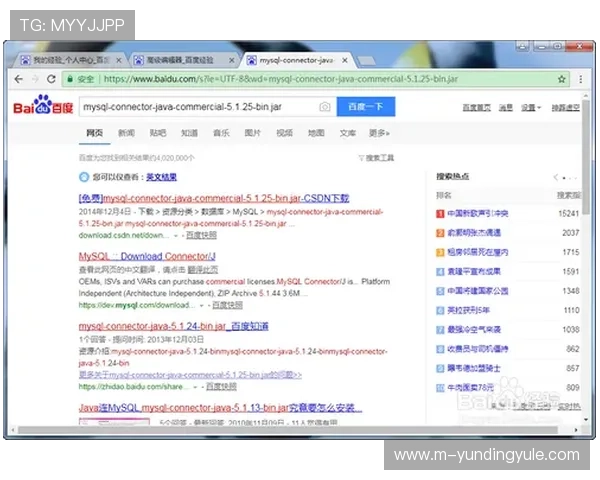This screenshot has width=600, height=480.
Task: Click the 百度一下 search button
Action: pos(366,107)
